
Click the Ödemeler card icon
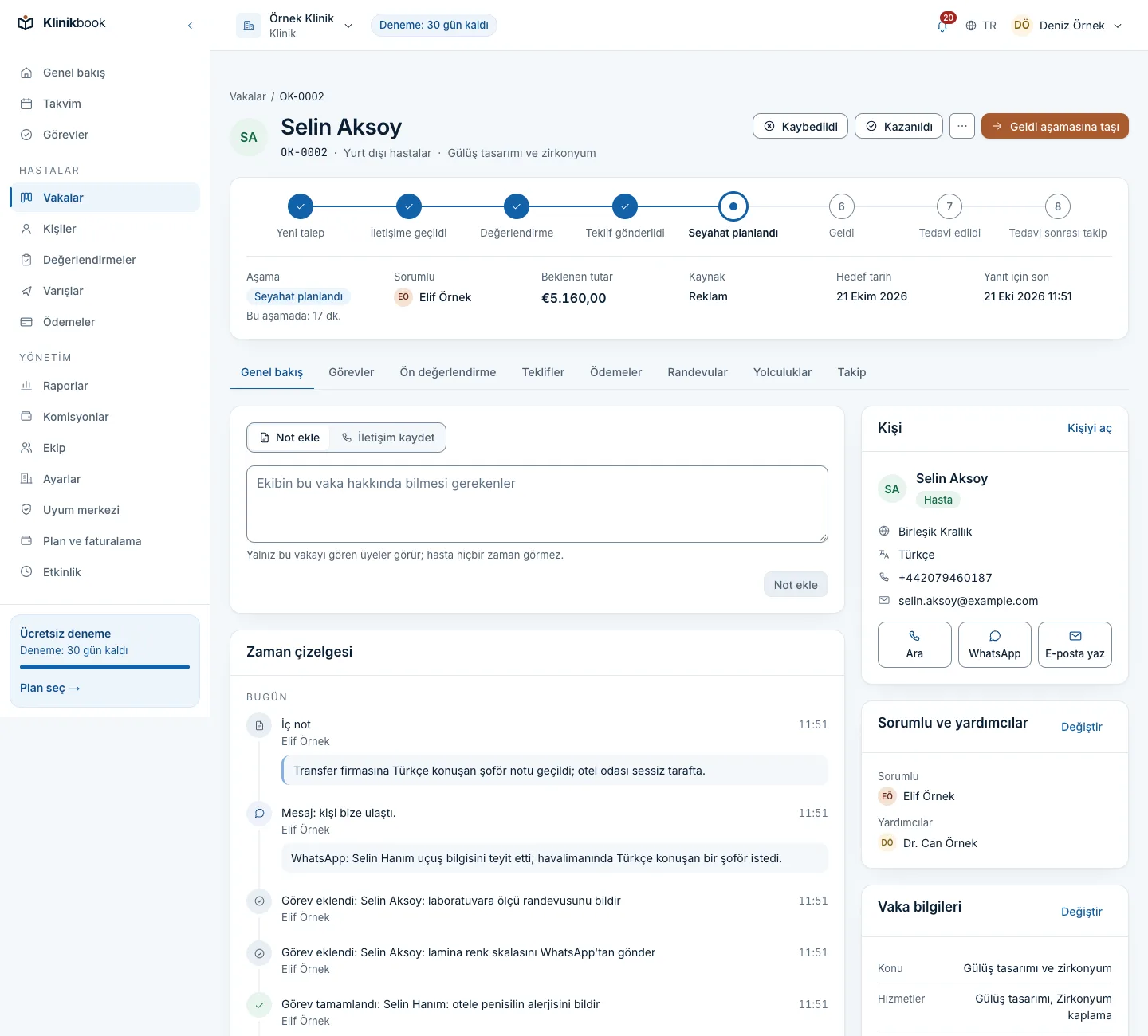(x=26, y=322)
